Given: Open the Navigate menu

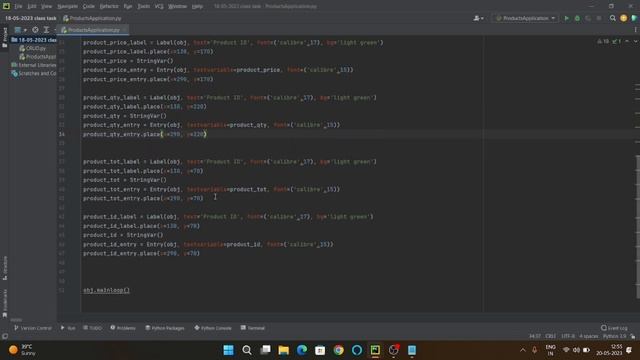Looking at the screenshot, I should click(67, 7).
